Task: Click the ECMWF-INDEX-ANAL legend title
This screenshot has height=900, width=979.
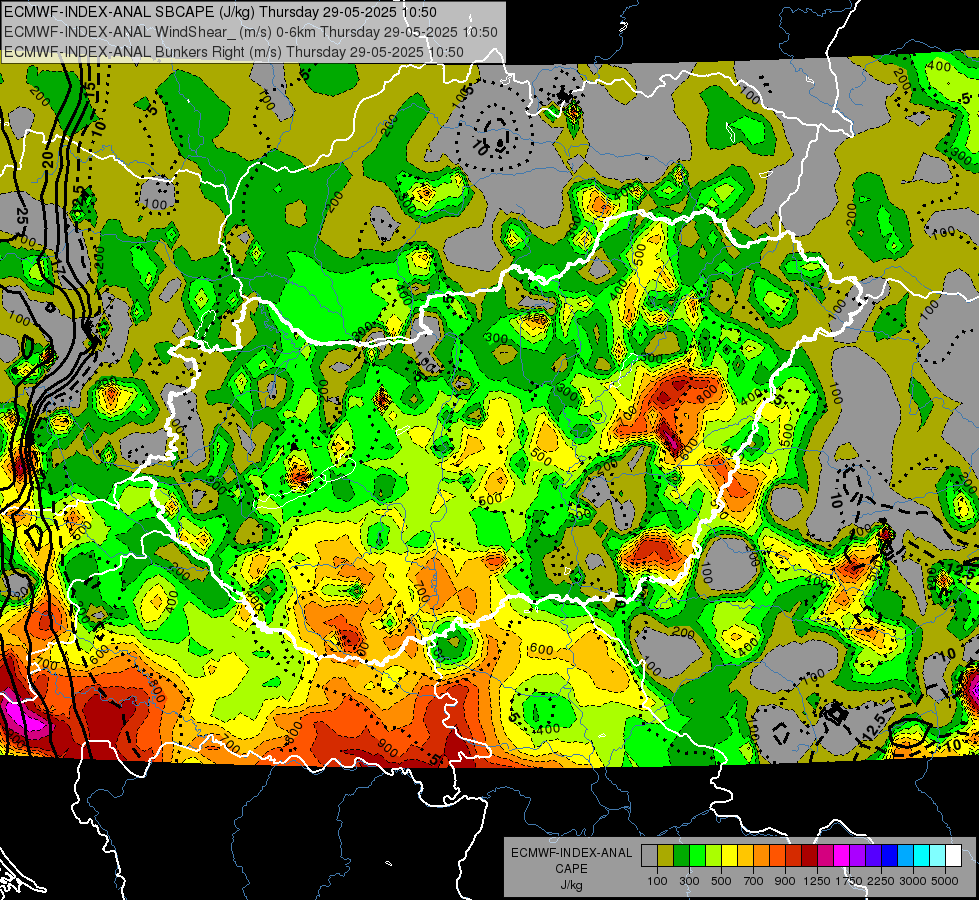Action: point(572,853)
